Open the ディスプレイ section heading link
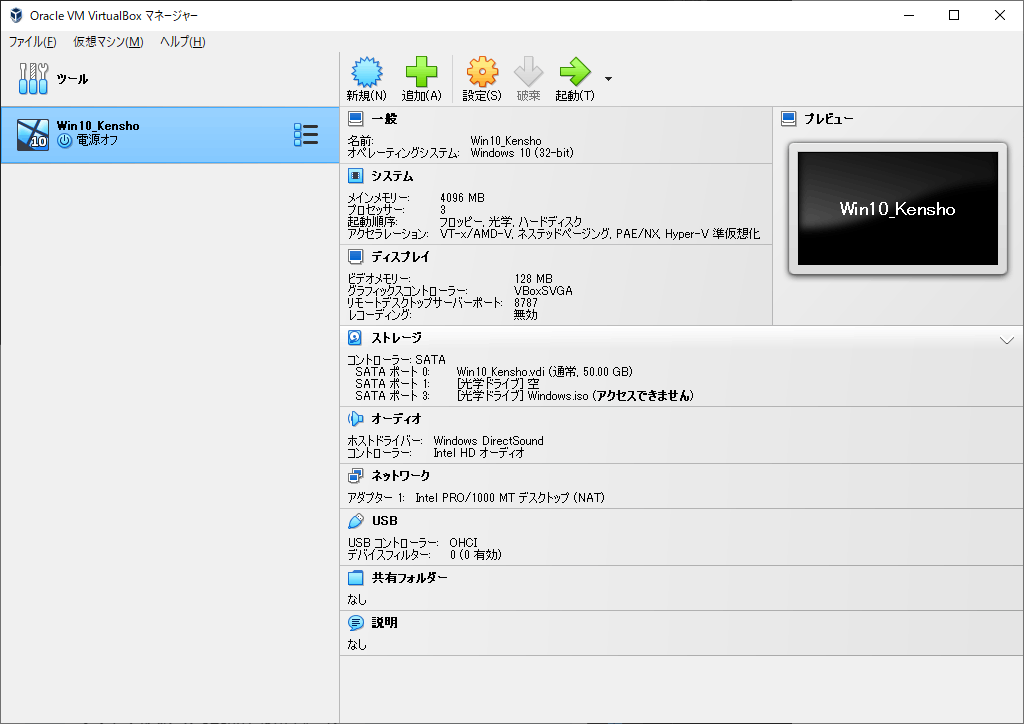 tap(400, 257)
